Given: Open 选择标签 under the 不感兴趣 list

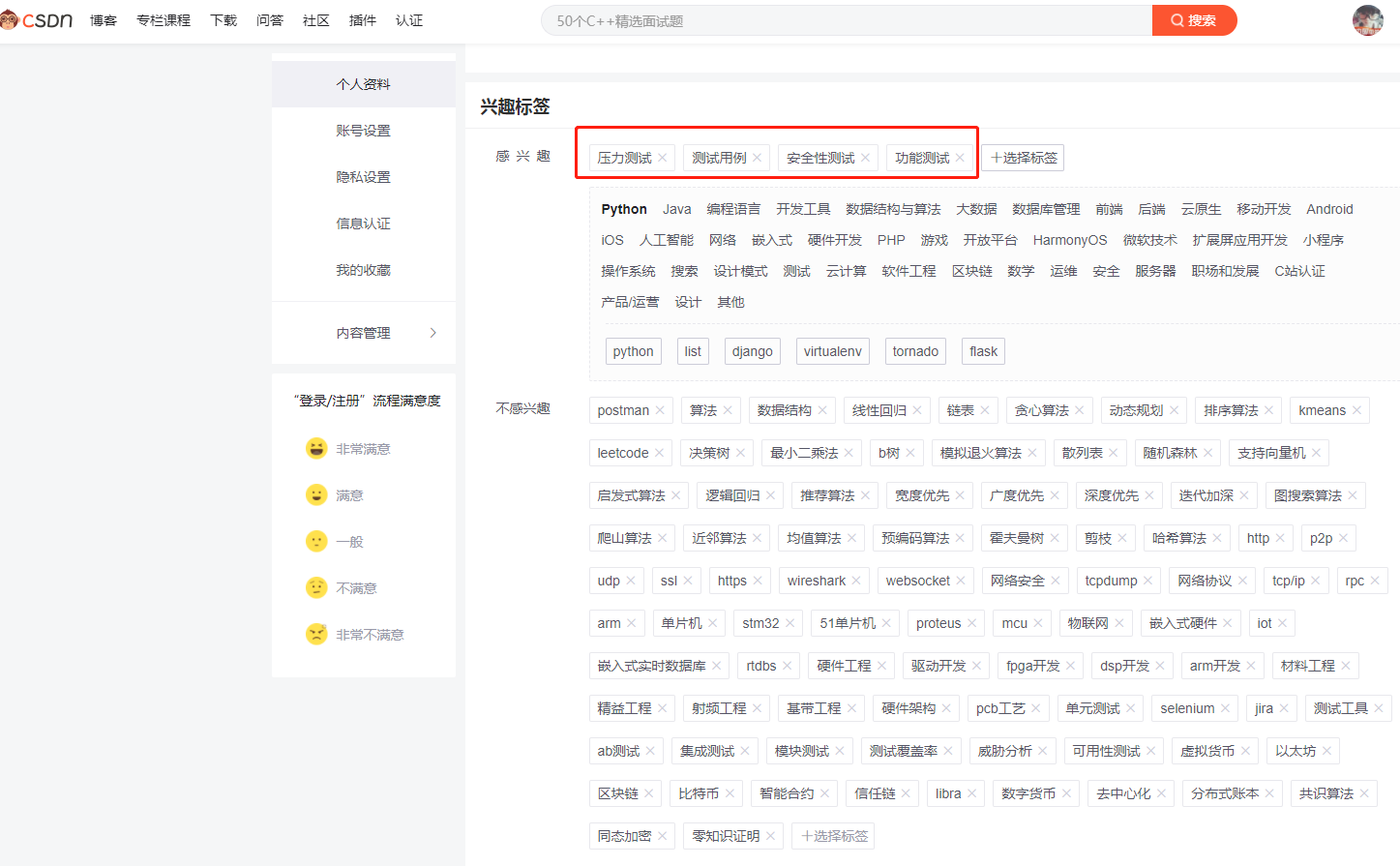Looking at the screenshot, I should click(x=833, y=836).
